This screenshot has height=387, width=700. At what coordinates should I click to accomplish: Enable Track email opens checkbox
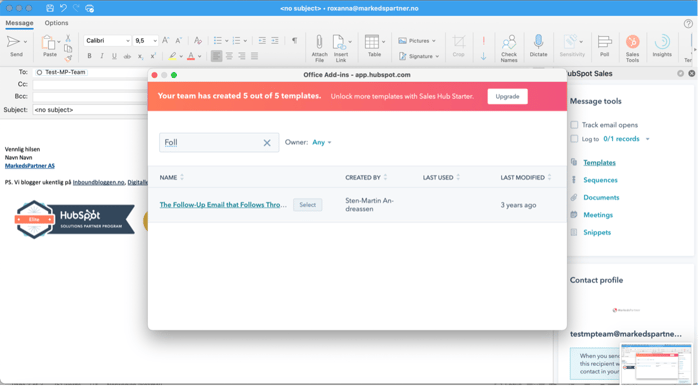point(574,125)
